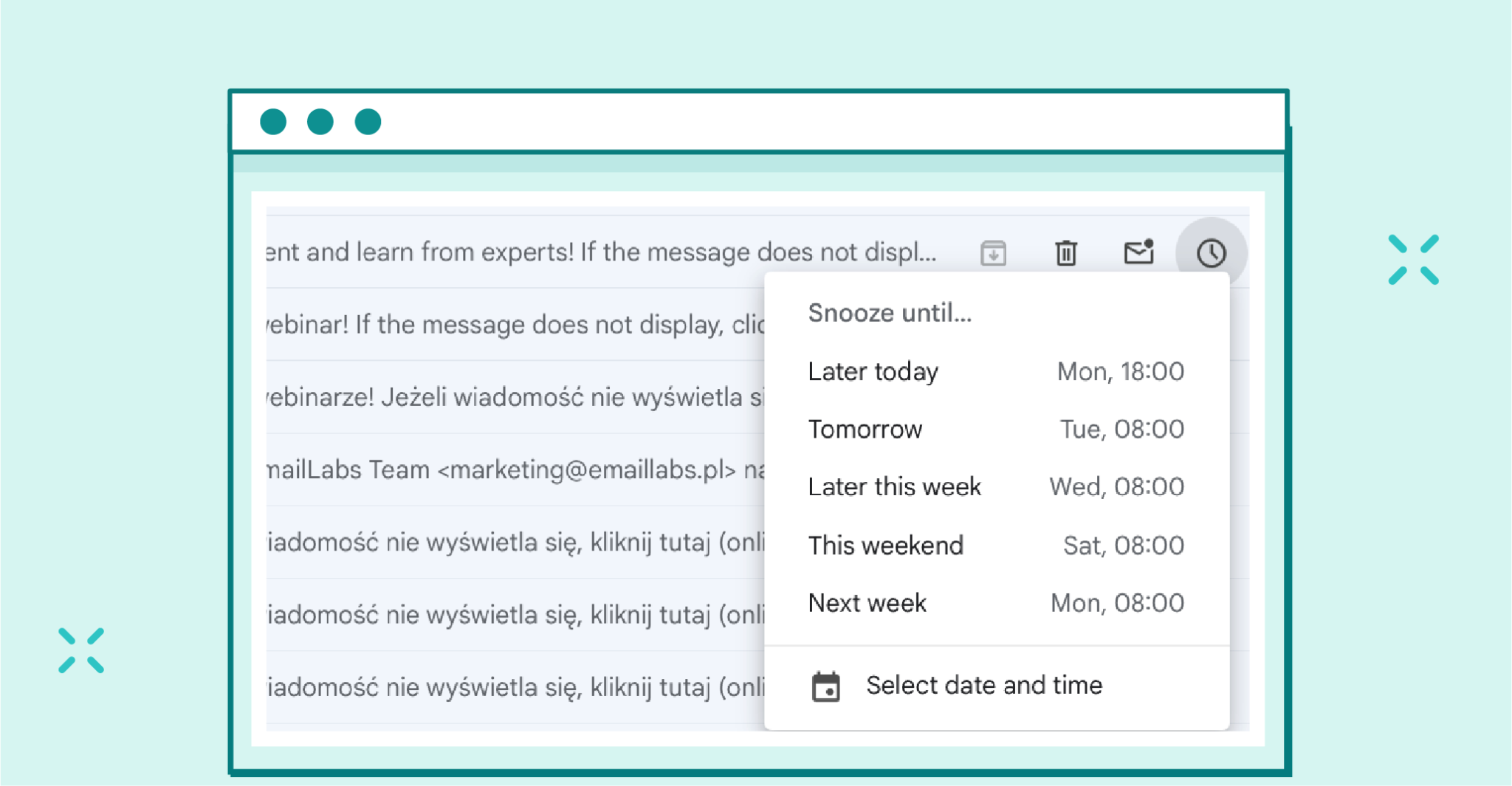Open the email from marketing@emaillabs.pl
This screenshot has height=786, width=1512.
517,469
